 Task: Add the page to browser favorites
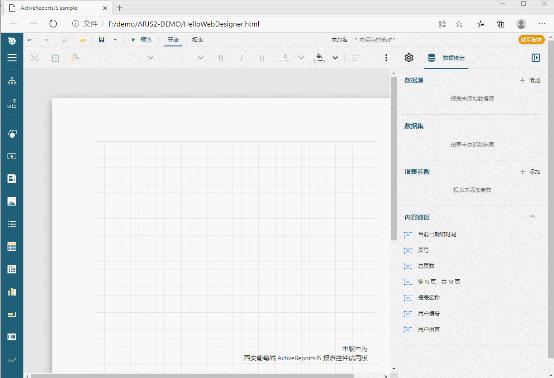pyautogui.click(x=459, y=24)
